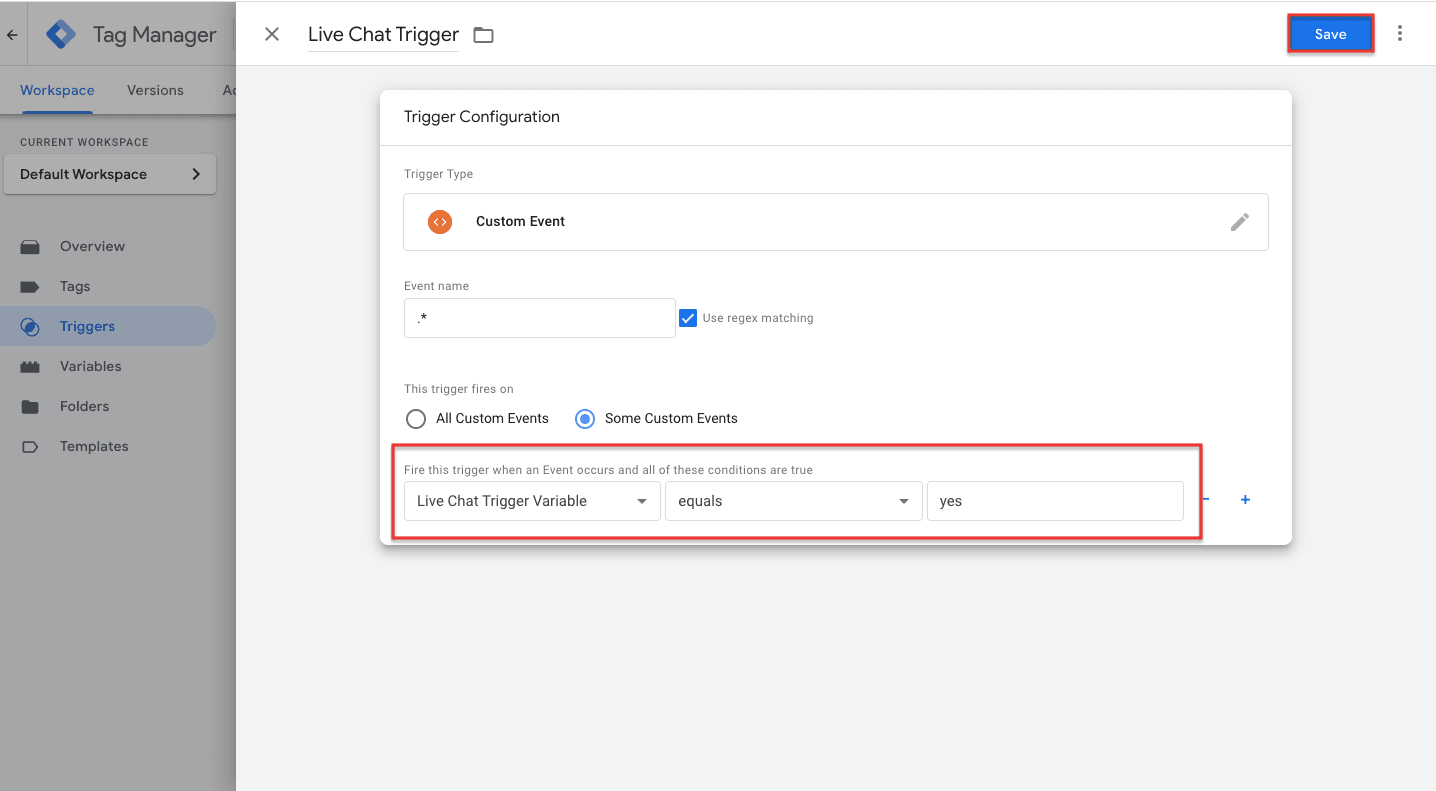Click the pencil edit icon for Trigger Type
1436x791 pixels.
(1239, 222)
